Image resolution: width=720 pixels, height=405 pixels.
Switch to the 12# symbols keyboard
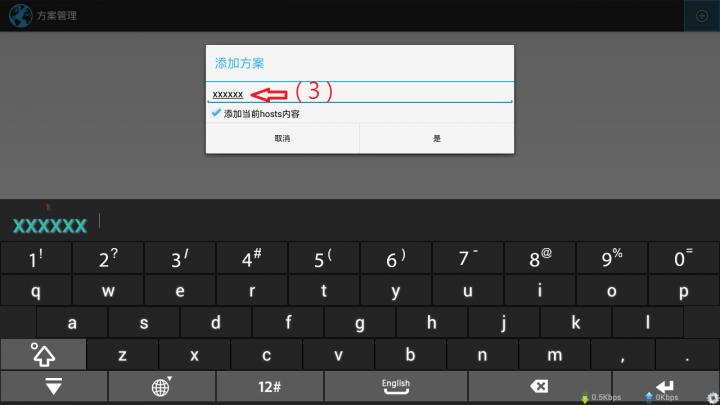pos(269,386)
